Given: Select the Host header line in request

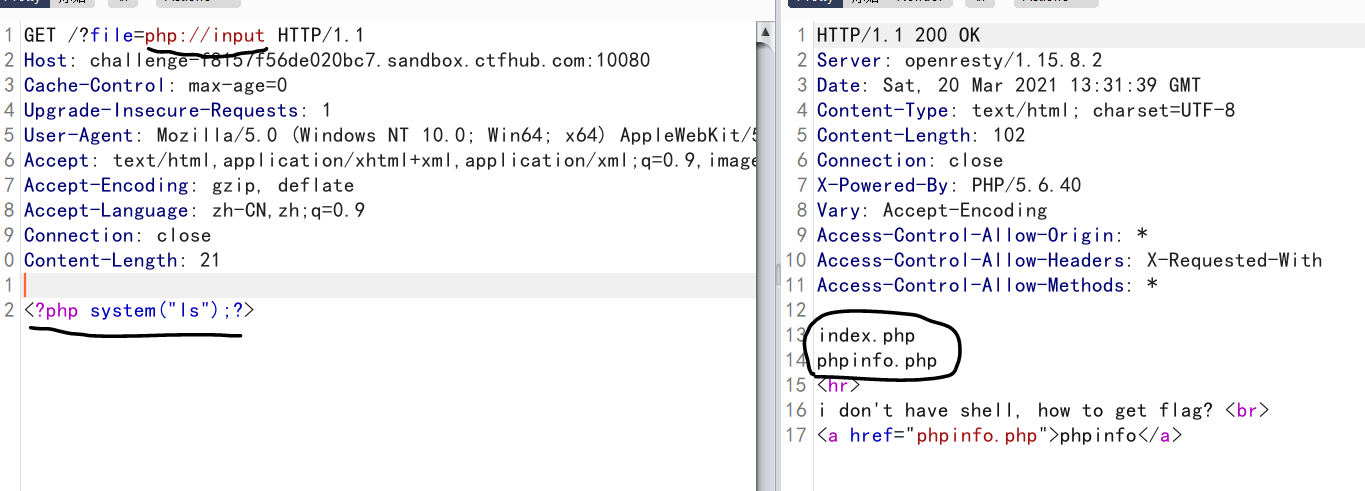Looking at the screenshot, I should (337, 60).
